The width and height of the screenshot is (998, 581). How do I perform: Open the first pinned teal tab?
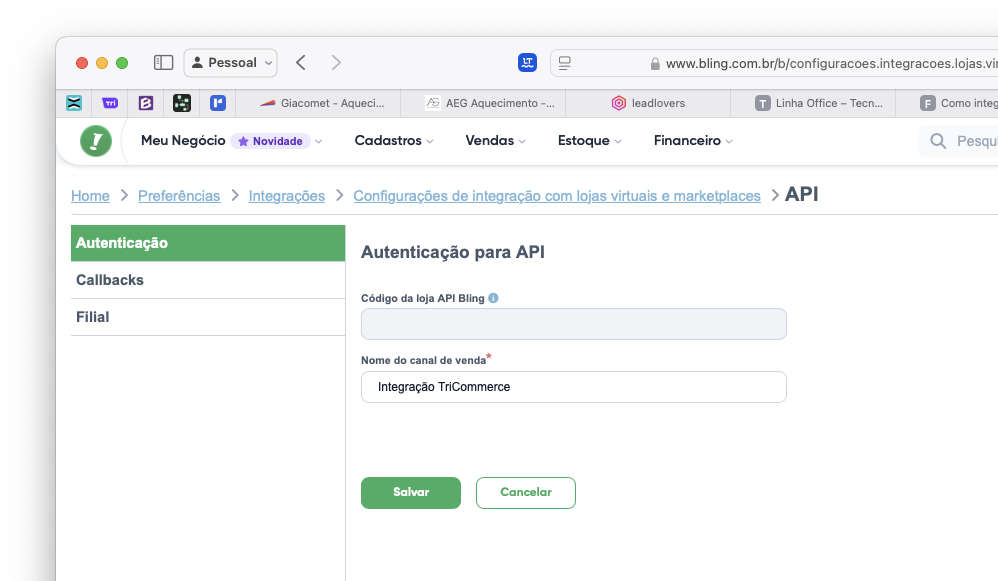74,103
